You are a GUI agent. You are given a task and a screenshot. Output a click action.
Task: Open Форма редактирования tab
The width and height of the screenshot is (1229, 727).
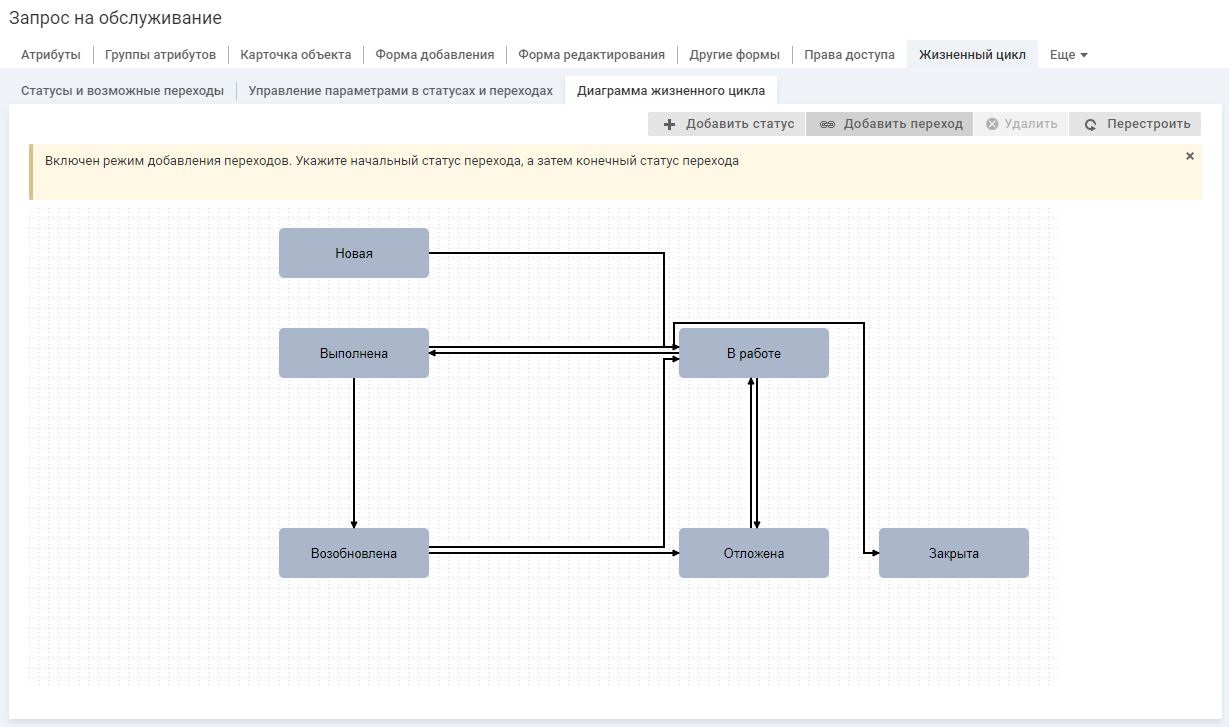pyautogui.click(x=591, y=55)
